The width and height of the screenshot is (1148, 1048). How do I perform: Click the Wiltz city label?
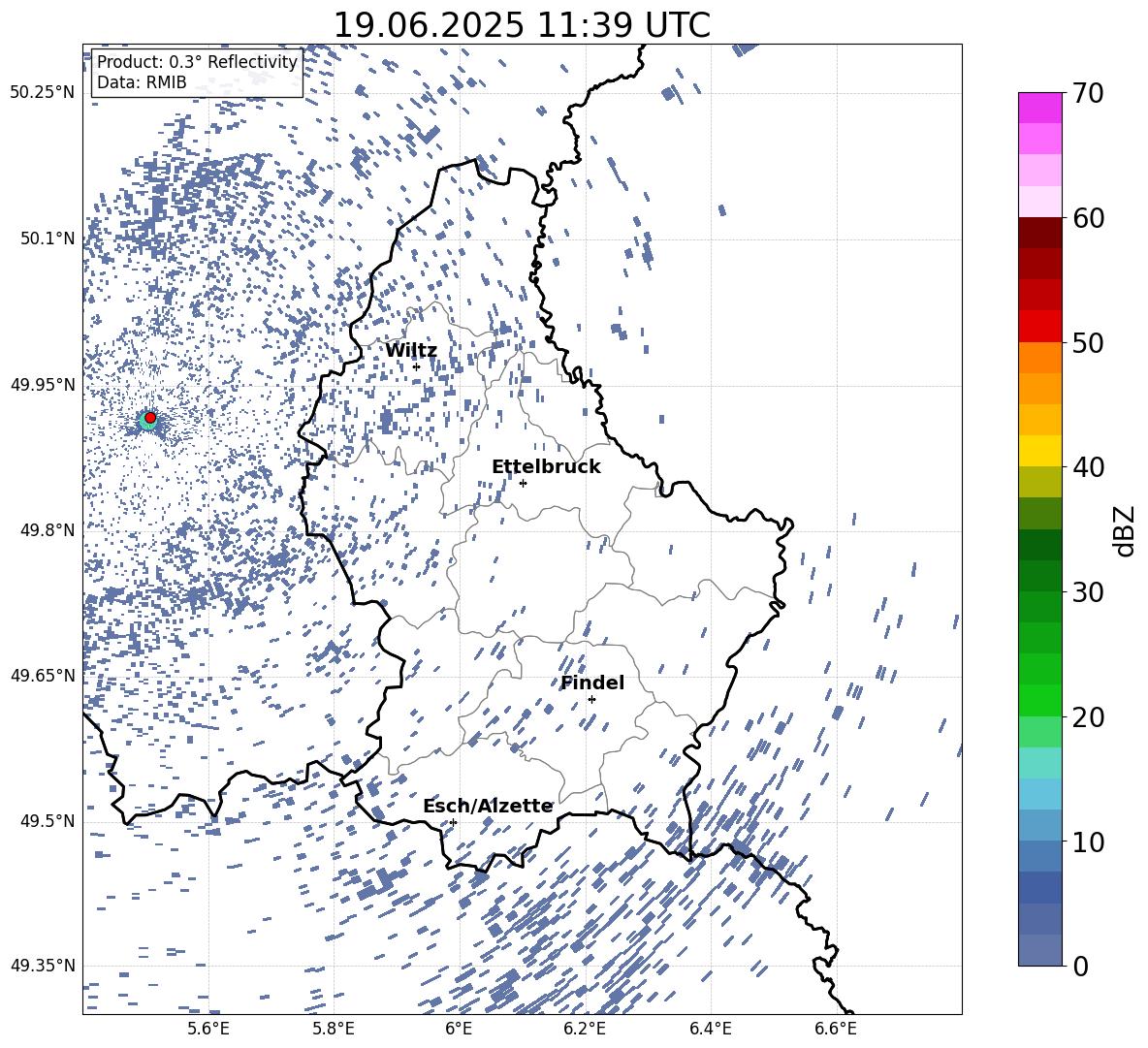(x=411, y=351)
